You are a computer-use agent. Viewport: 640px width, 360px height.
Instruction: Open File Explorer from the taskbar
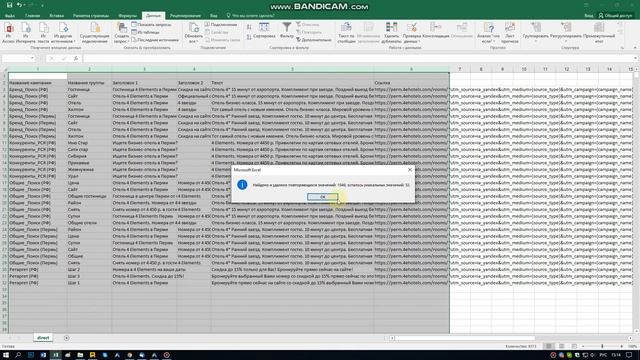point(80,355)
